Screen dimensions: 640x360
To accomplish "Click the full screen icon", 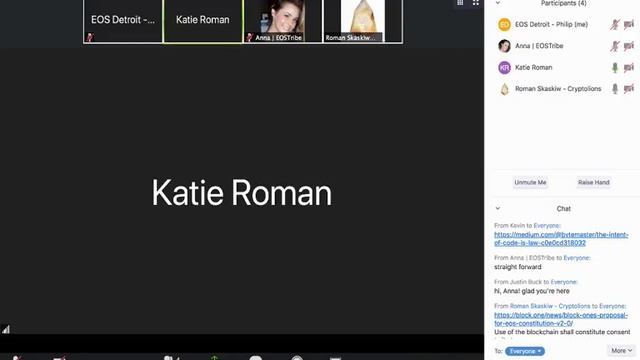I will click(476, 2).
